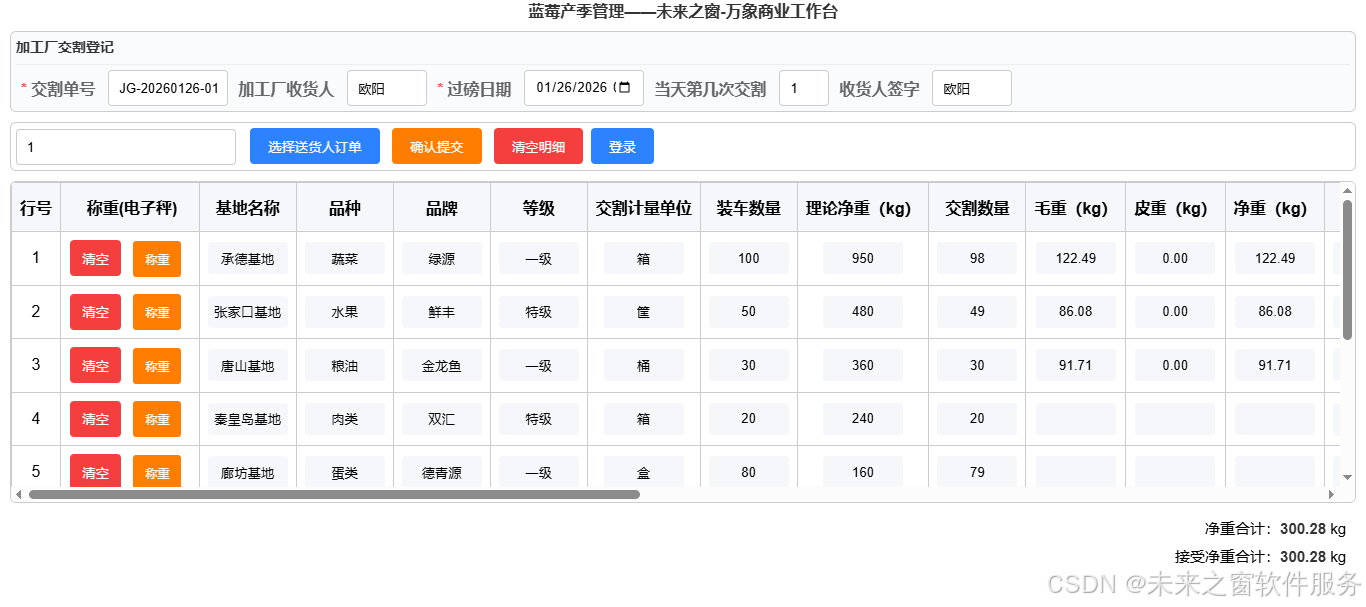This screenshot has width=1366, height=607.
Task: Click the horizontal scrollbar thumb below table
Action: click(x=335, y=494)
